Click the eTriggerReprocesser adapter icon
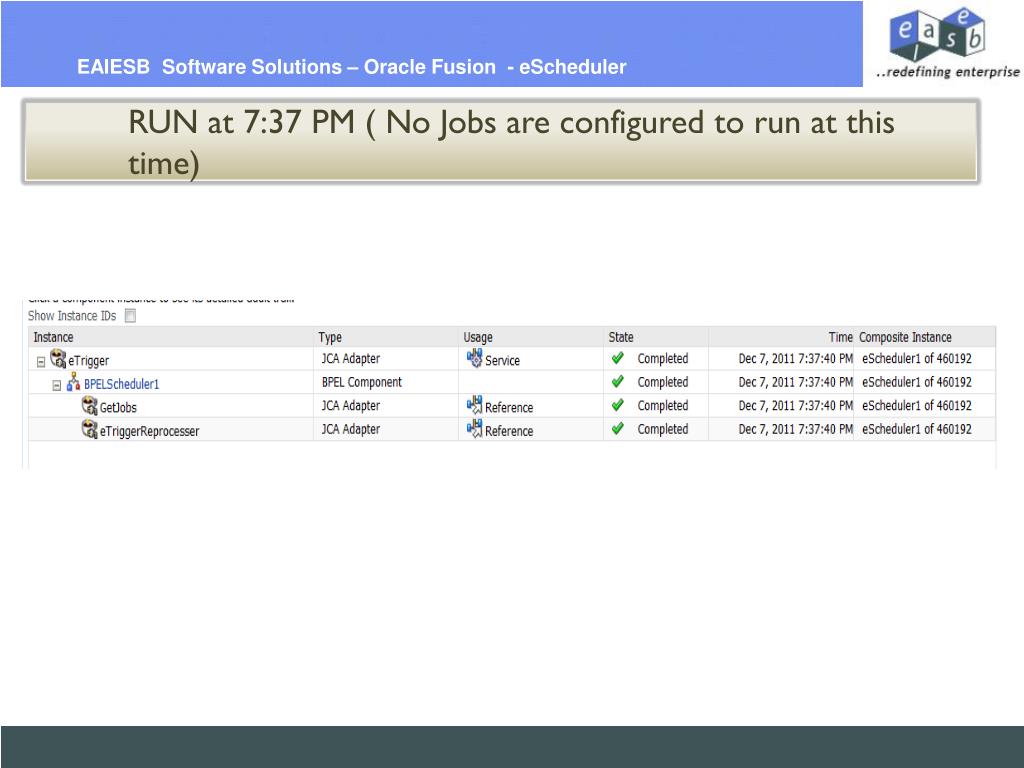Viewport: 1024px width, 768px height. point(89,429)
